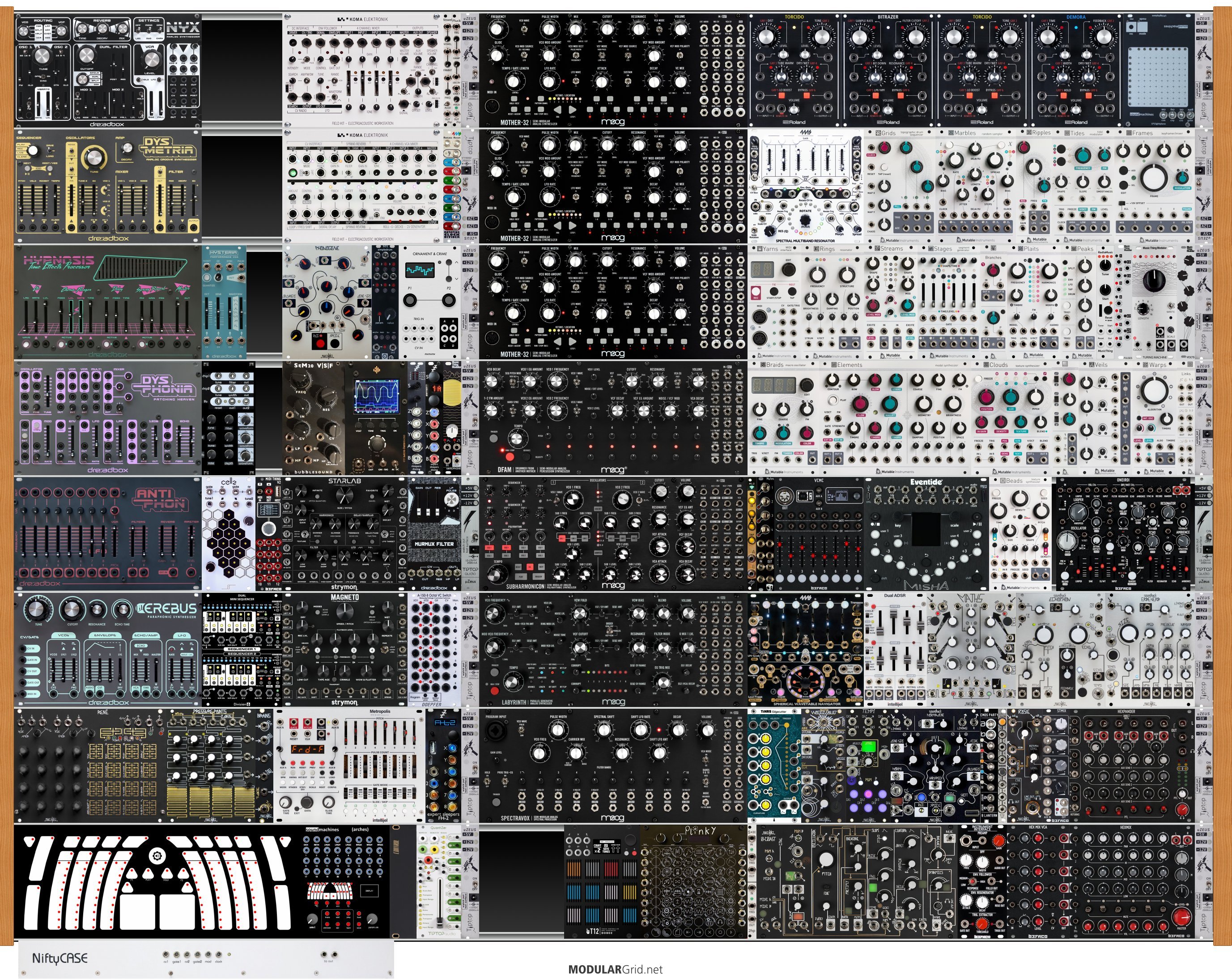Open the MODULARGrid.net link
Screen dimensions: 1232x979
(616, 969)
